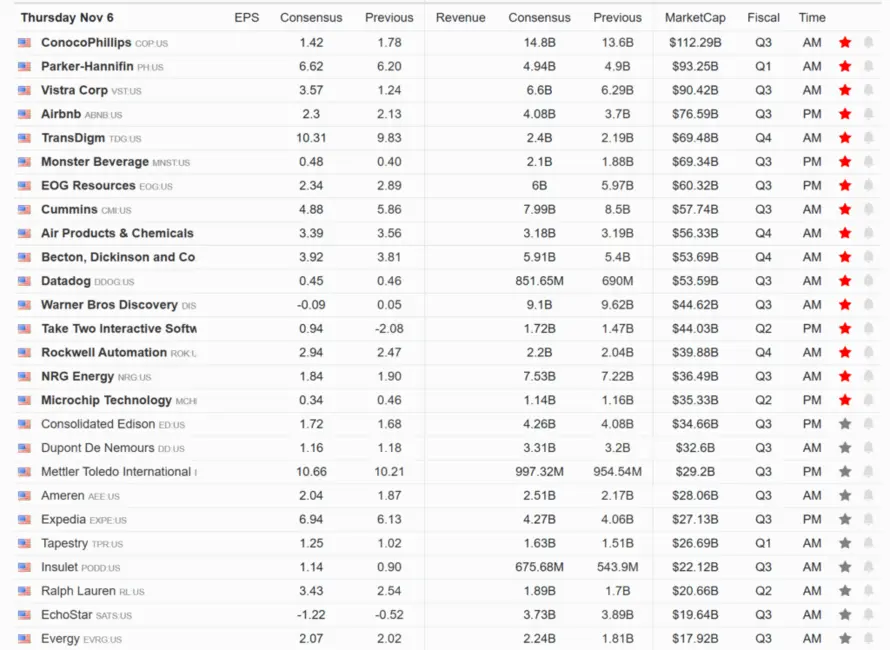The height and width of the screenshot is (650, 890).
Task: Unfavorite Parker-Hannifin using its red star
Action: 845,67
